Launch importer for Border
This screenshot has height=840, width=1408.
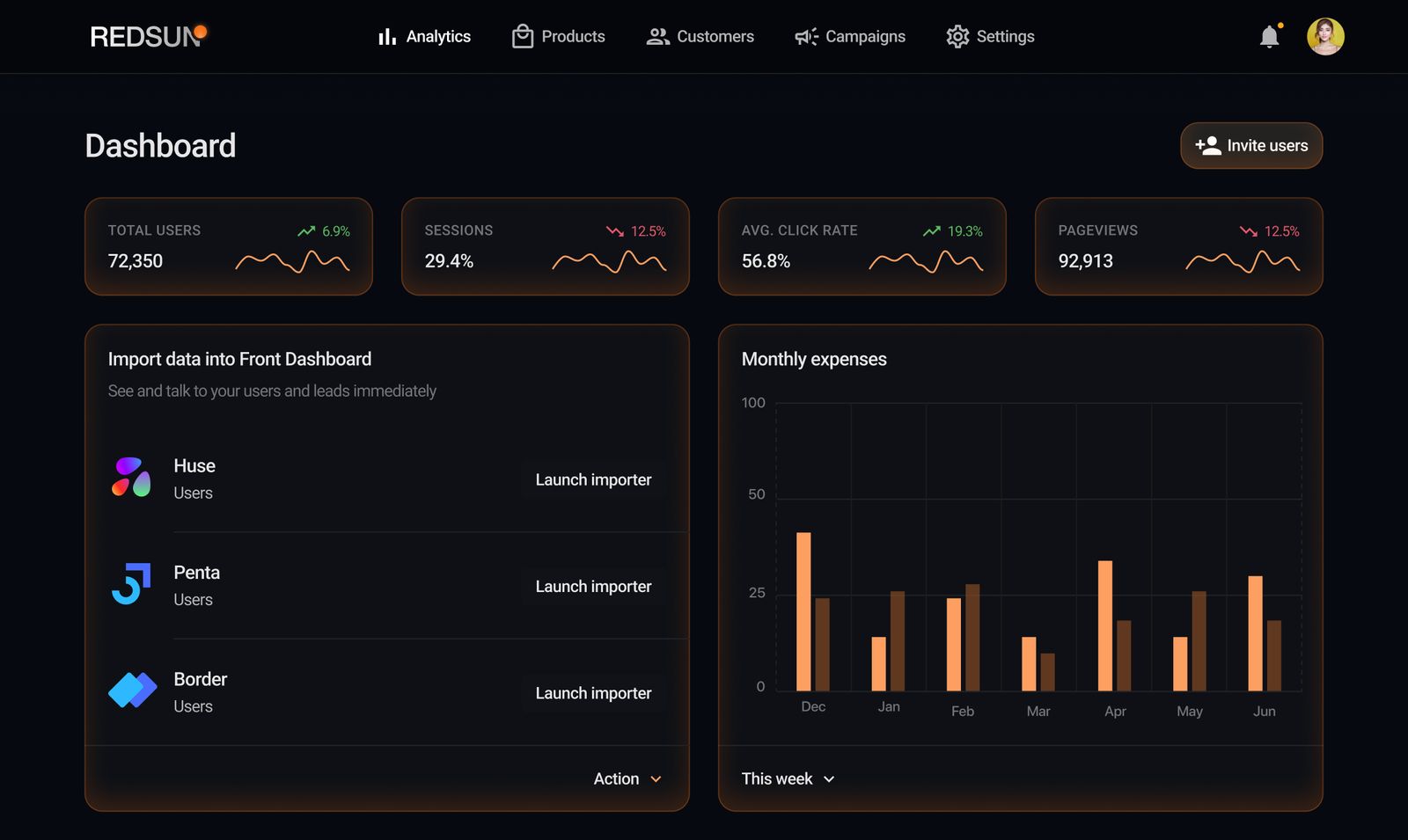pos(593,693)
